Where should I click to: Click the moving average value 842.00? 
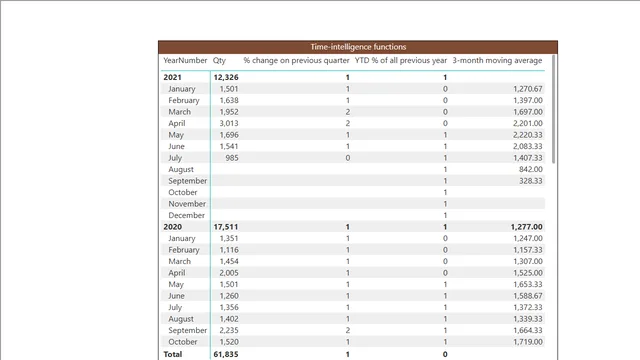tap(531, 169)
